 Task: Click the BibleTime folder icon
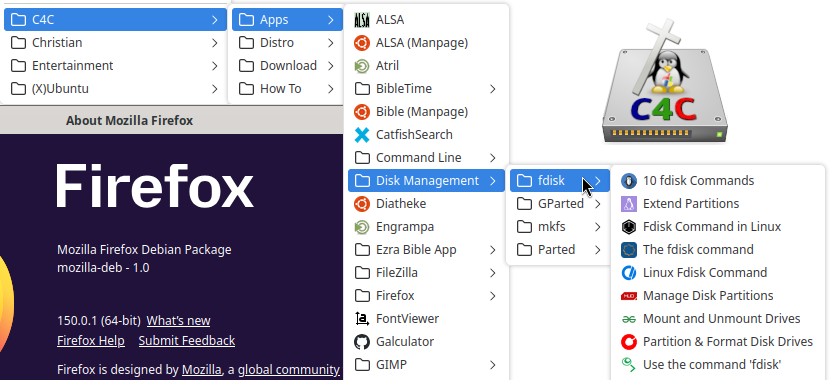click(x=362, y=89)
